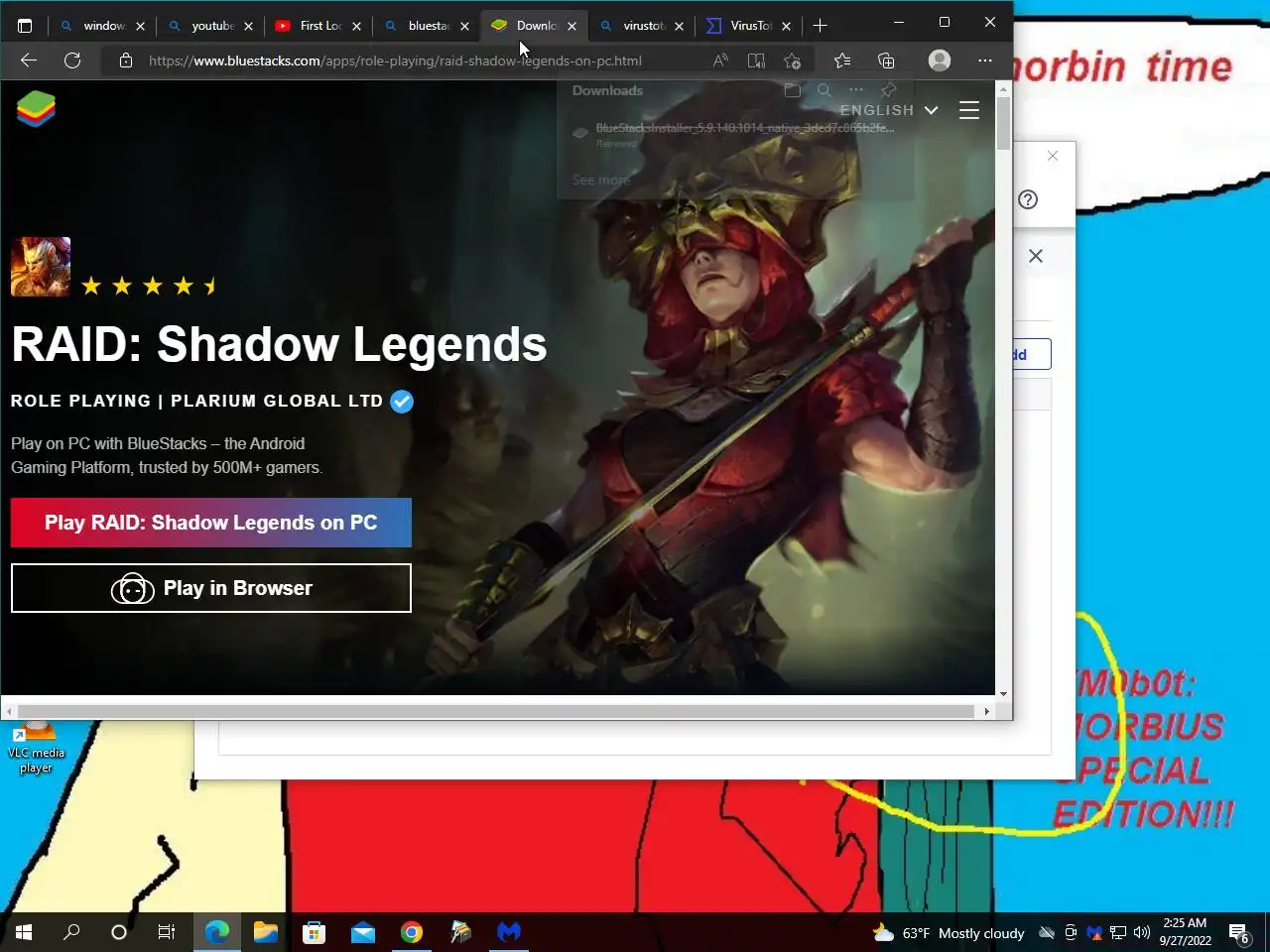1270x952 pixels.
Task: Open the Immersive Reader icon
Action: click(x=756, y=60)
